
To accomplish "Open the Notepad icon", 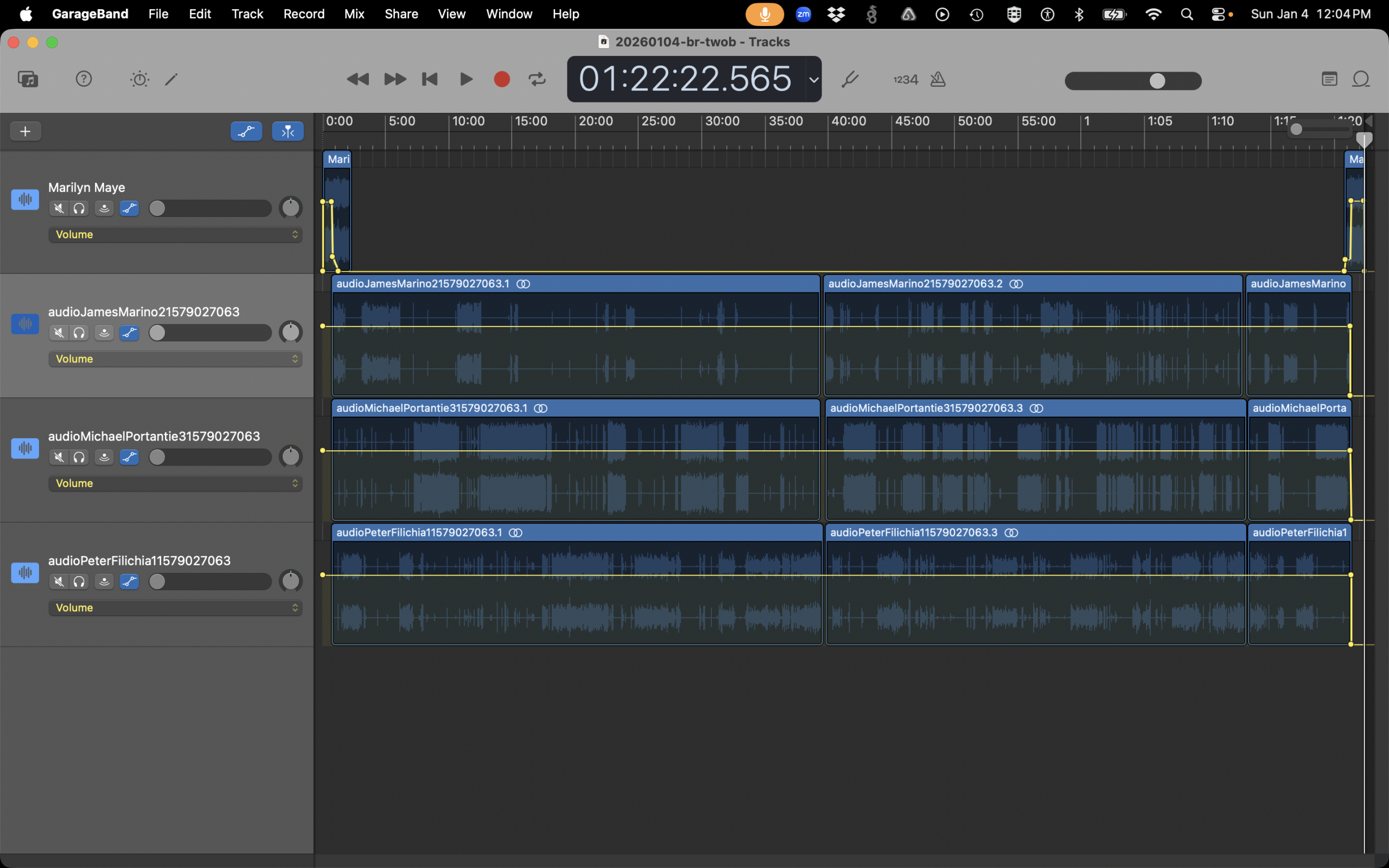I will (1329, 79).
